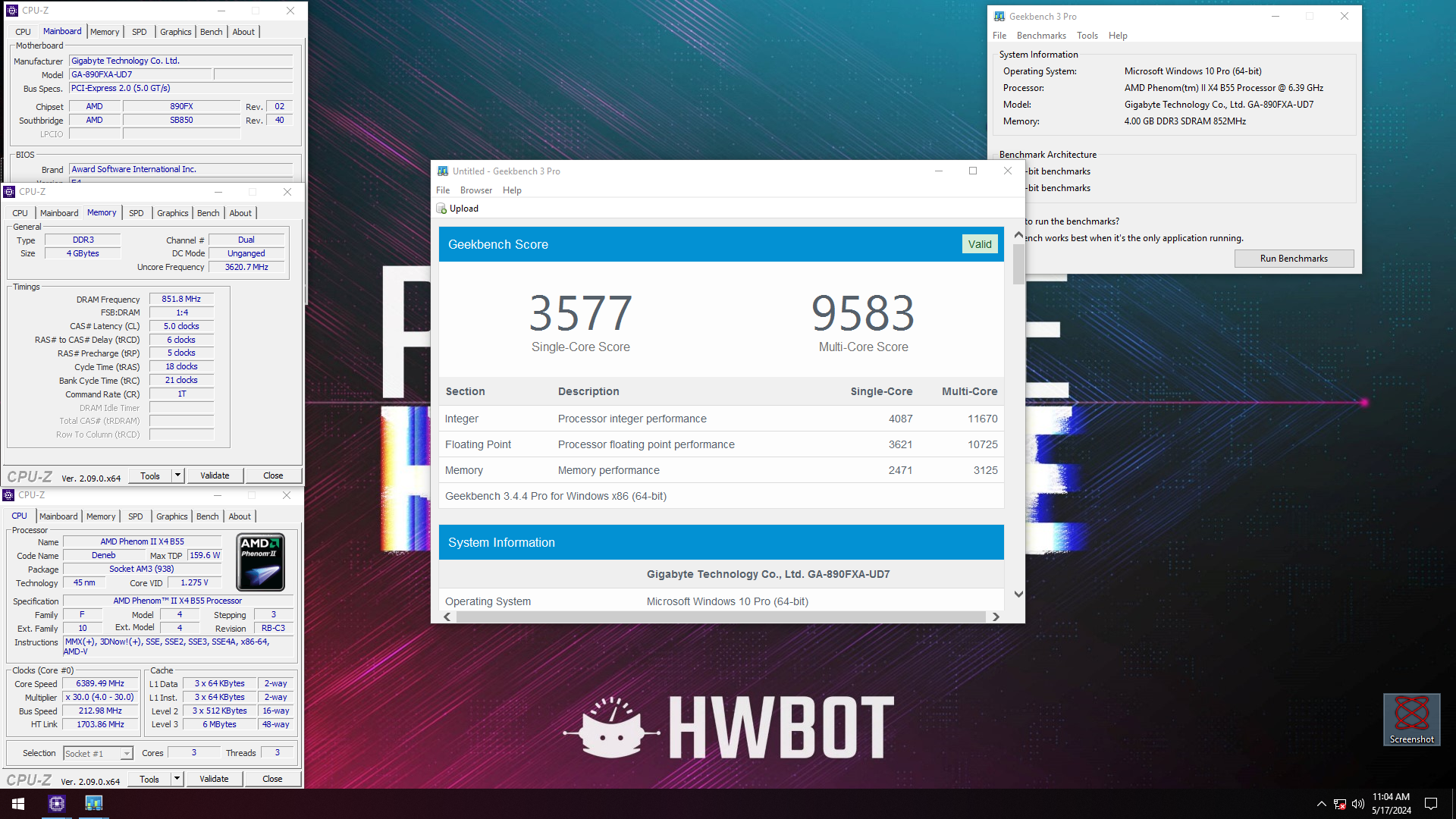Switch to Geekbench in the taskbar
Viewport: 1456px width, 819px height.
(93, 804)
